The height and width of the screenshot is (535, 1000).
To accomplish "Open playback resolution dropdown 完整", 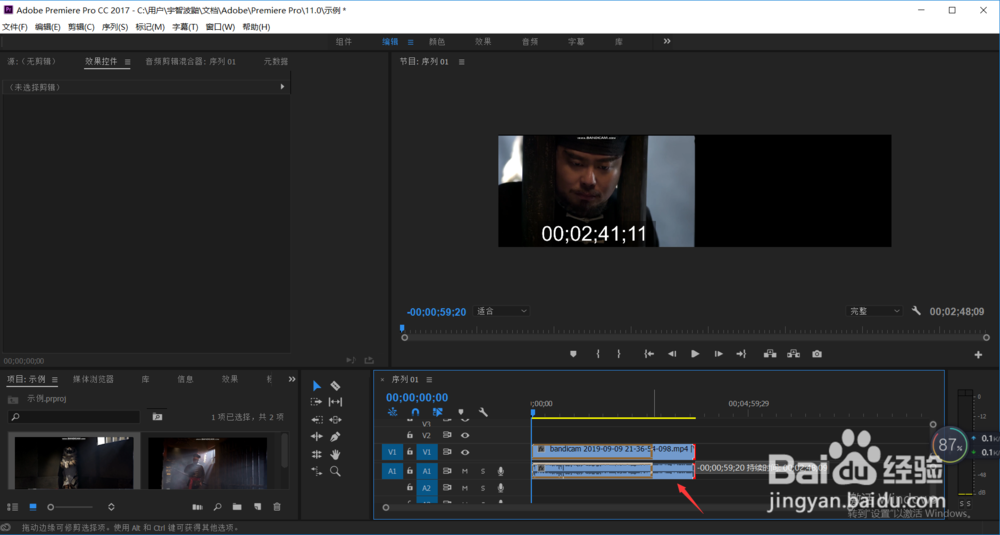I will pos(874,311).
